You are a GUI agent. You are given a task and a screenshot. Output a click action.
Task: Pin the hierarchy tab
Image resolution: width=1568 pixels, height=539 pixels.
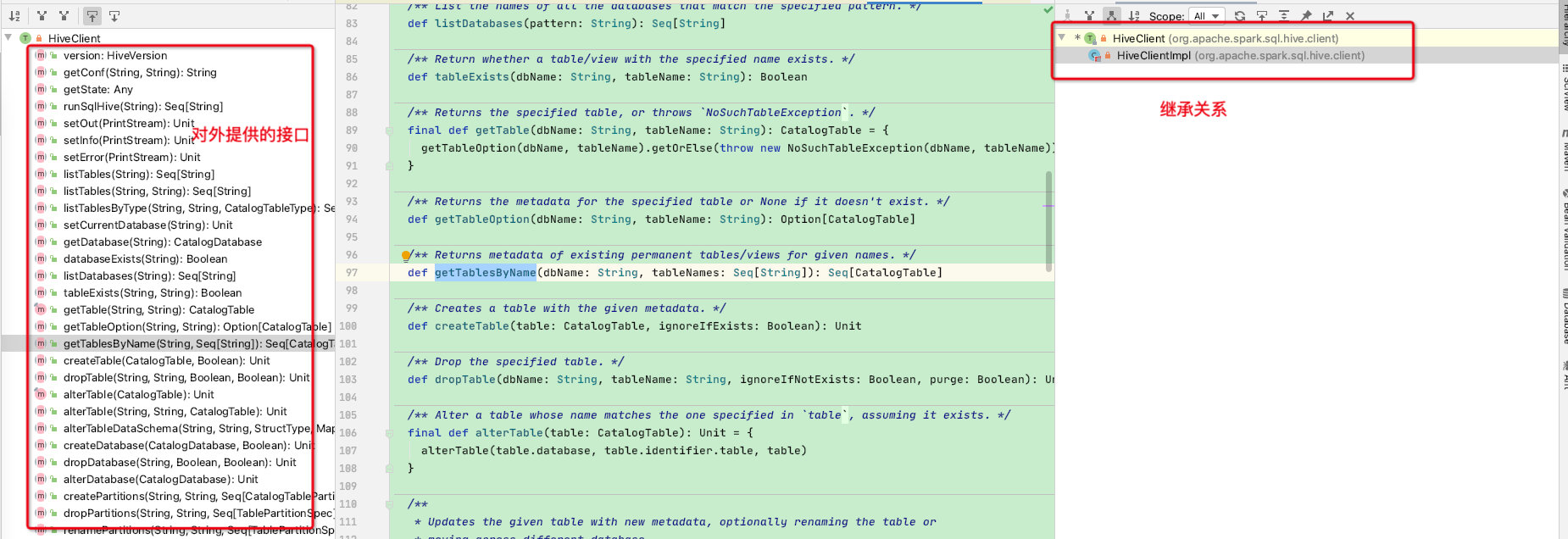click(x=1306, y=16)
